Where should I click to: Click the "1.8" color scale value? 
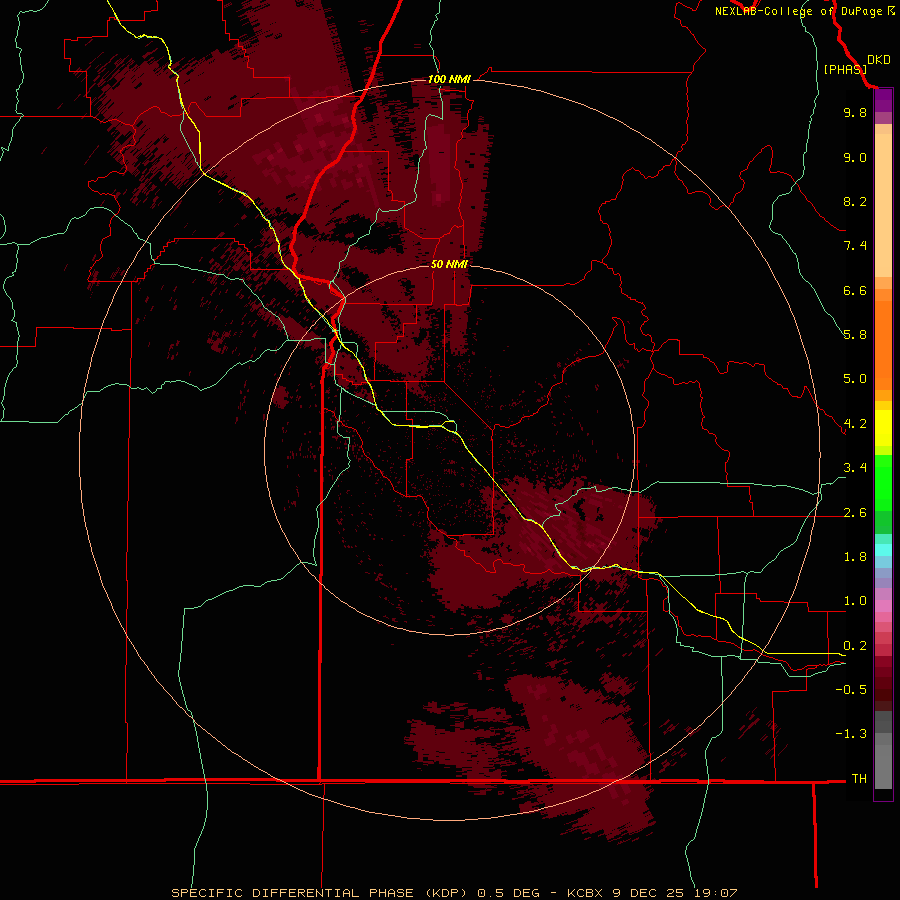point(855,557)
